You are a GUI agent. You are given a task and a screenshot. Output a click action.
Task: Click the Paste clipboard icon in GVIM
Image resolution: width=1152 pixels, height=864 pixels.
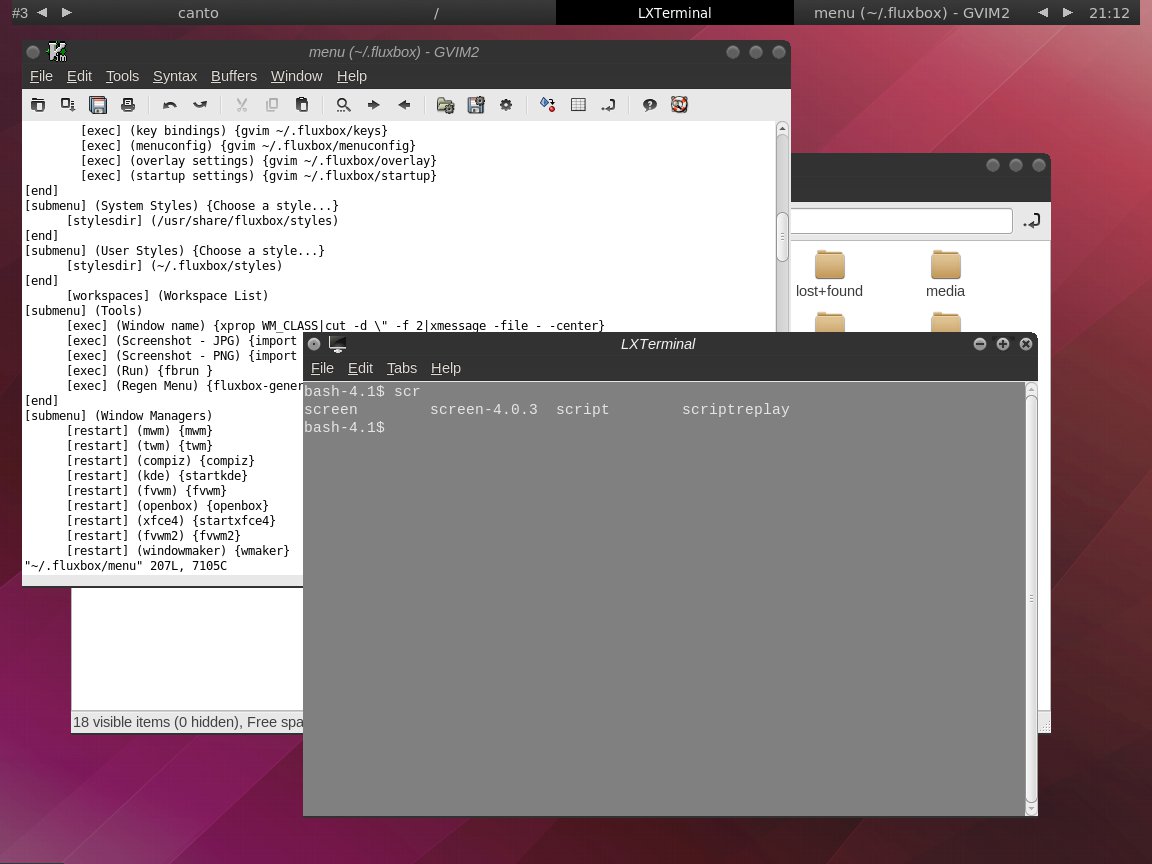[x=302, y=105]
